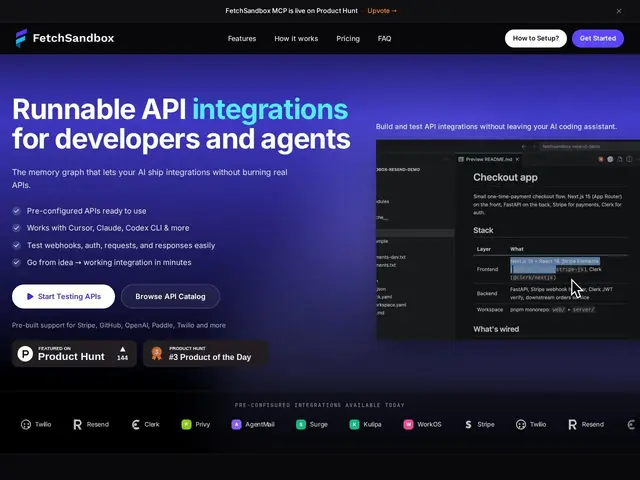Screen dimensions: 640x480
Task: Click the checkmark beside Go from idea
Action: (x=16, y=262)
